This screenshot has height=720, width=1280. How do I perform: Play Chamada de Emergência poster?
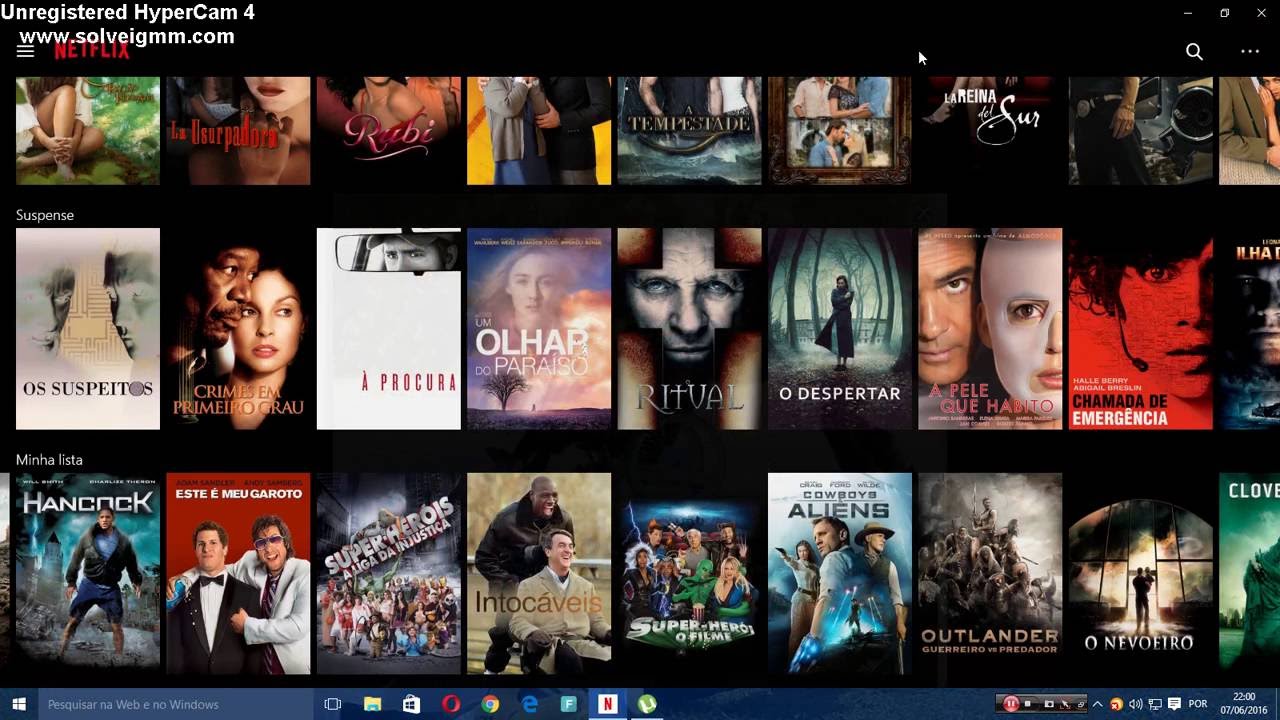(1141, 329)
